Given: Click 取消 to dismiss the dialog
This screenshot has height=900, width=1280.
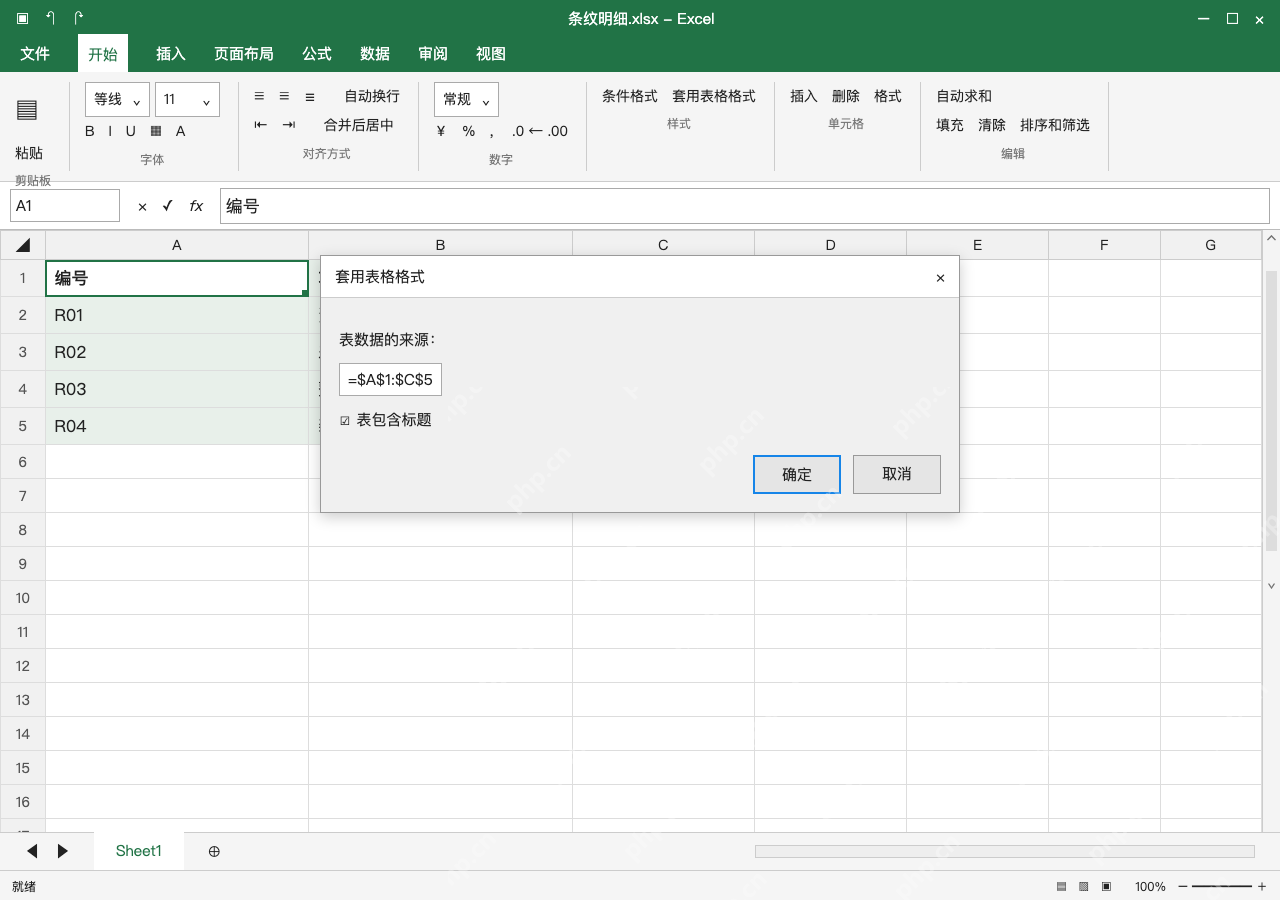Looking at the screenshot, I should click(x=897, y=474).
